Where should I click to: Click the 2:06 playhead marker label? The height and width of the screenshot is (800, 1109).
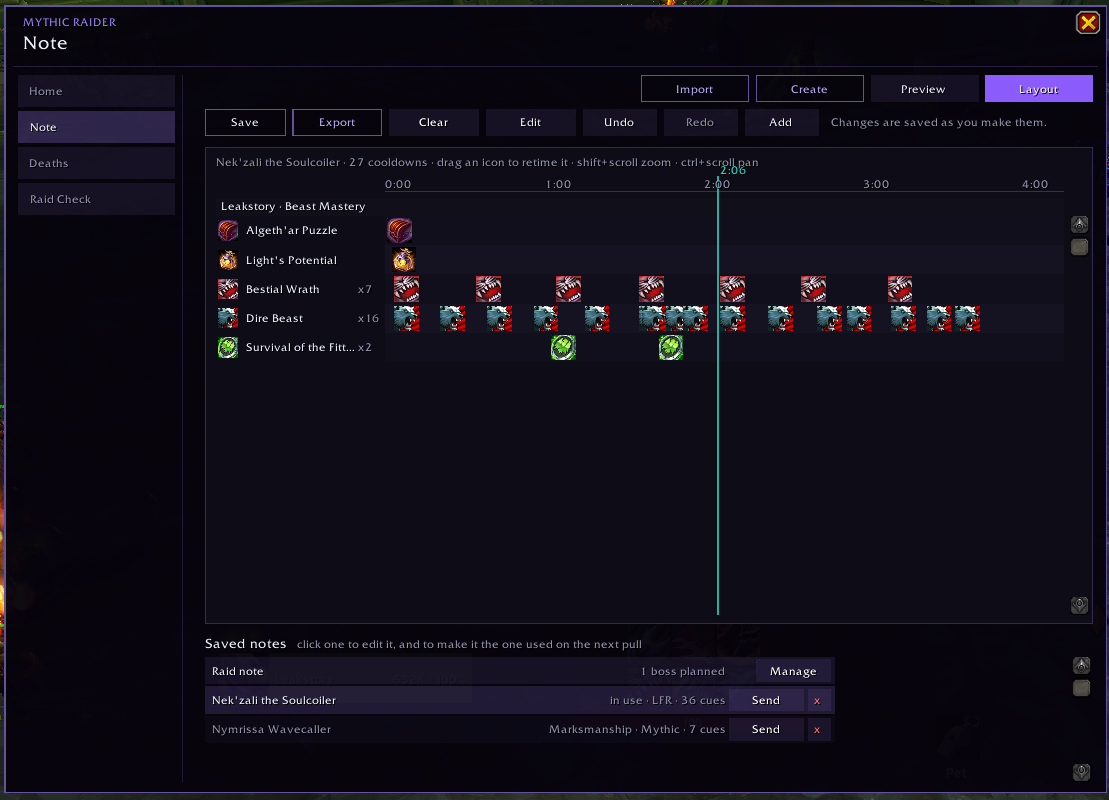coord(733,170)
